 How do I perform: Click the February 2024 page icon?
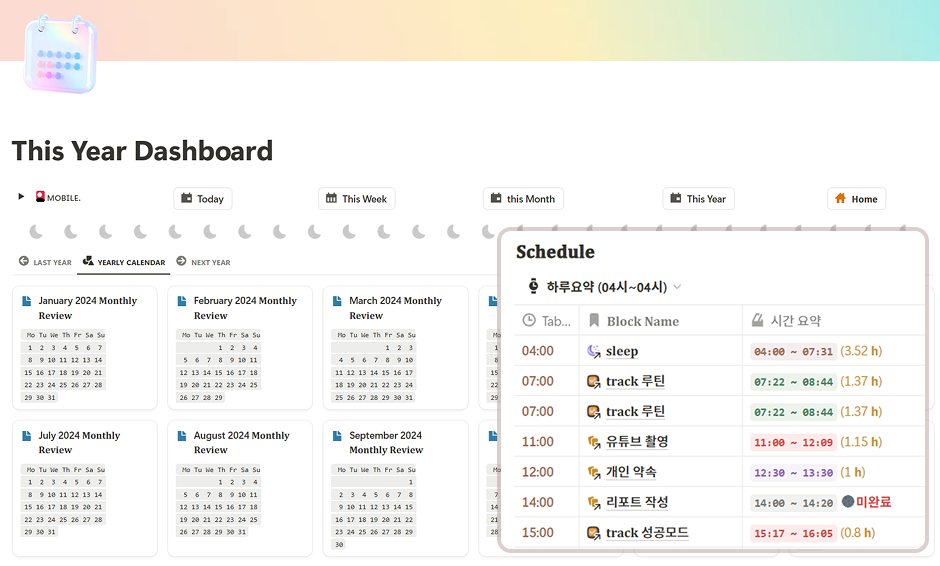(x=182, y=301)
